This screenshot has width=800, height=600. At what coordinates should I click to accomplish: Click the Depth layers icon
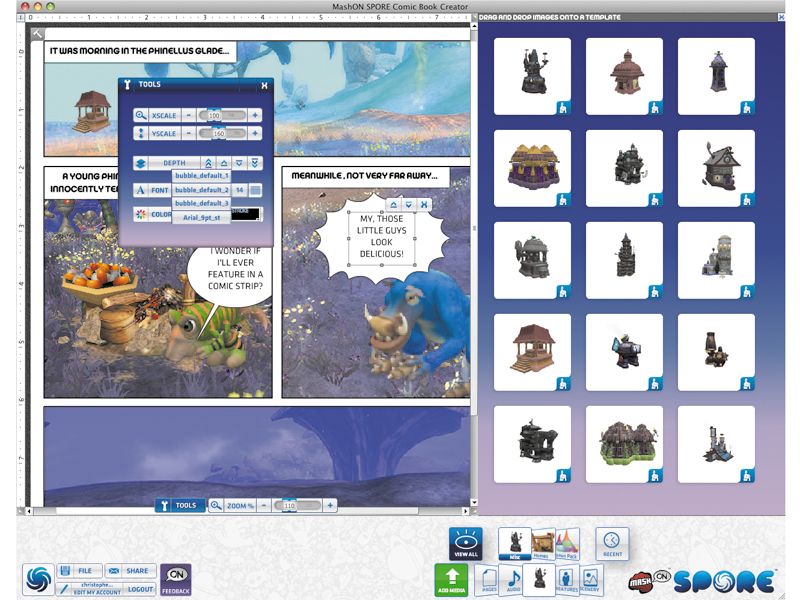pyautogui.click(x=140, y=162)
